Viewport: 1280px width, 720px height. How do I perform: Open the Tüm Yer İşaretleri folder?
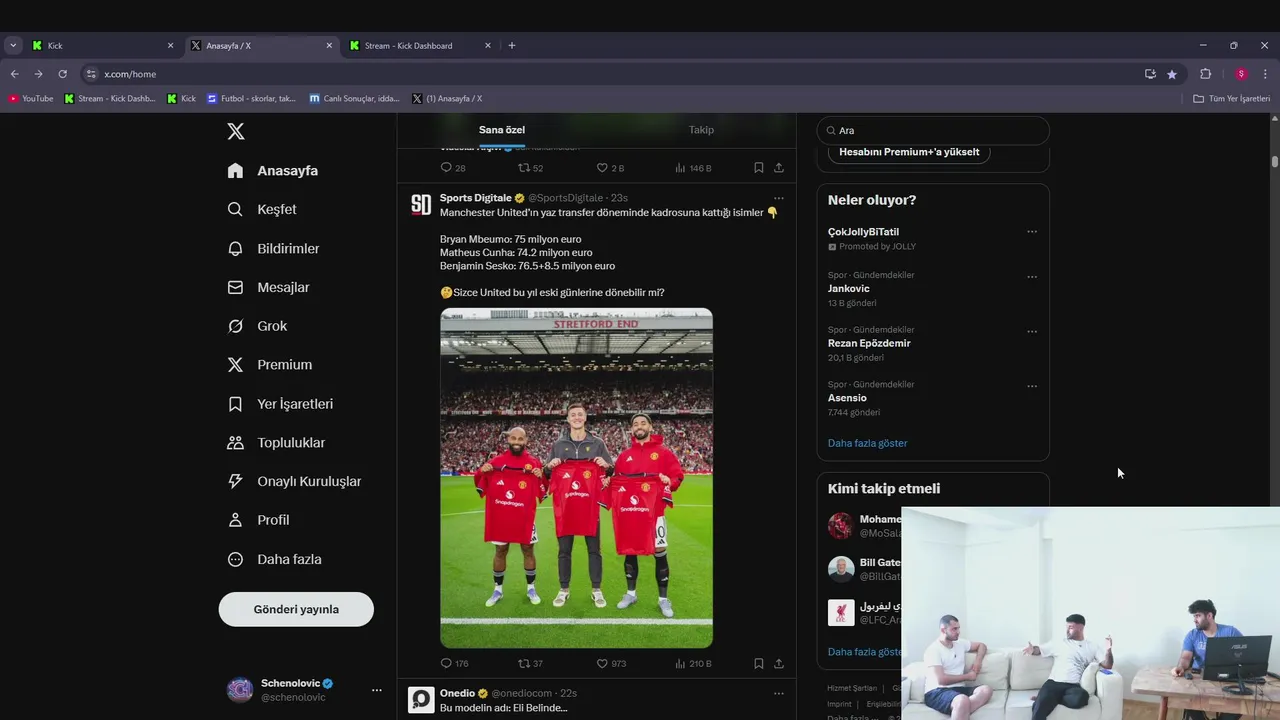(x=1232, y=98)
